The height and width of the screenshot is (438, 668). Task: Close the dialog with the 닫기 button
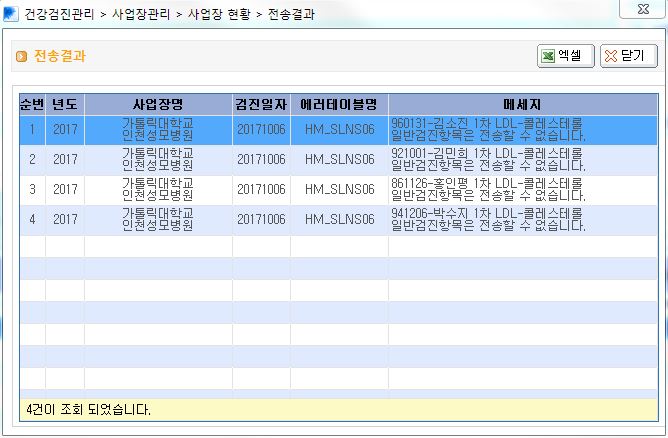629,56
